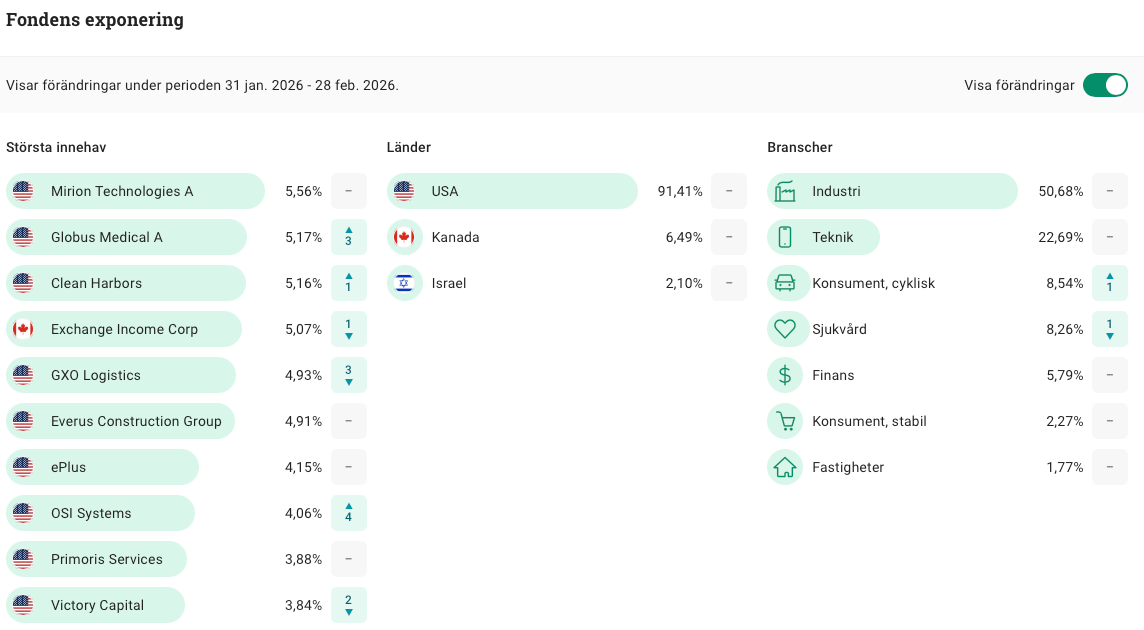
Task: Click the up 1 badge for Konsument, cyklisk
Action: (x=1110, y=283)
